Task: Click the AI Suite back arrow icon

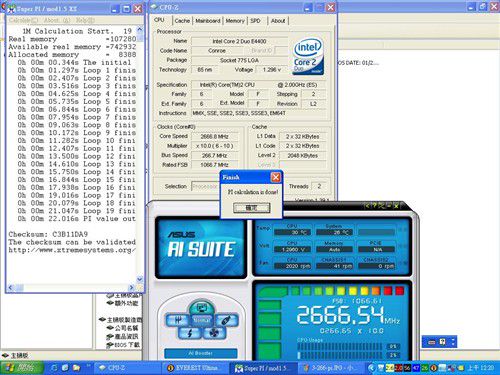Action: click(368, 206)
